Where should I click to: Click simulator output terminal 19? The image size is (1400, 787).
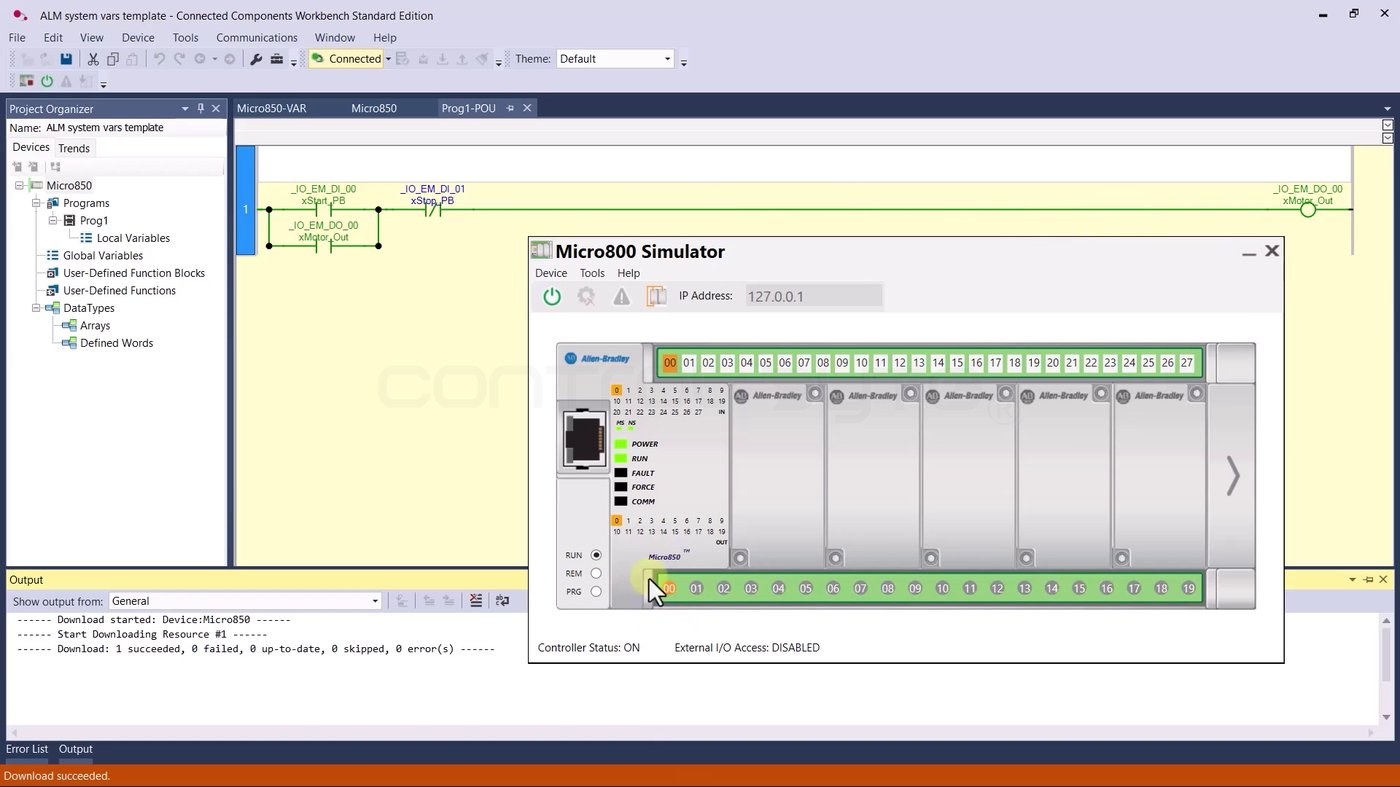click(x=1189, y=589)
